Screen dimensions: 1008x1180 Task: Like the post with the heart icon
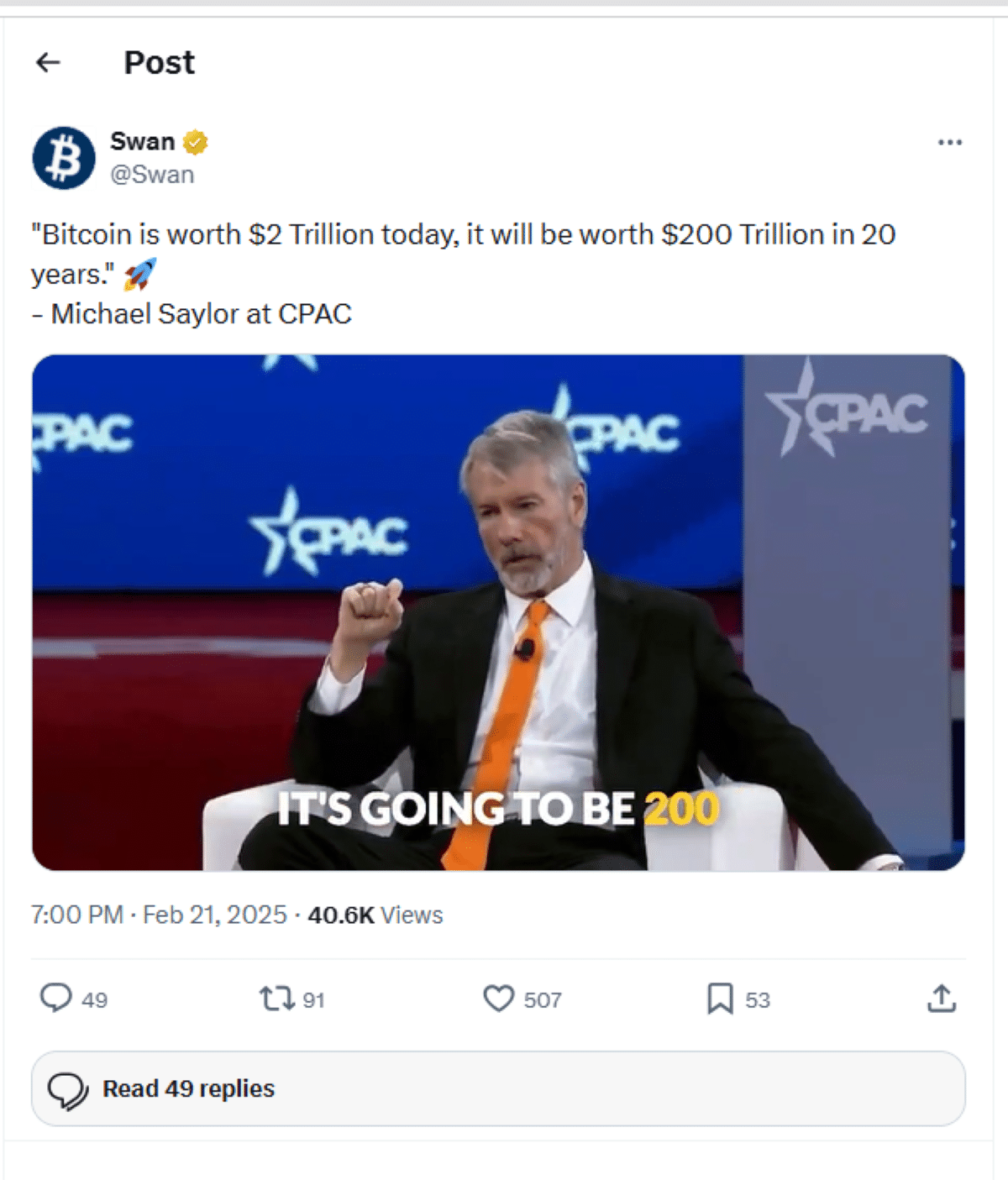coord(498,999)
